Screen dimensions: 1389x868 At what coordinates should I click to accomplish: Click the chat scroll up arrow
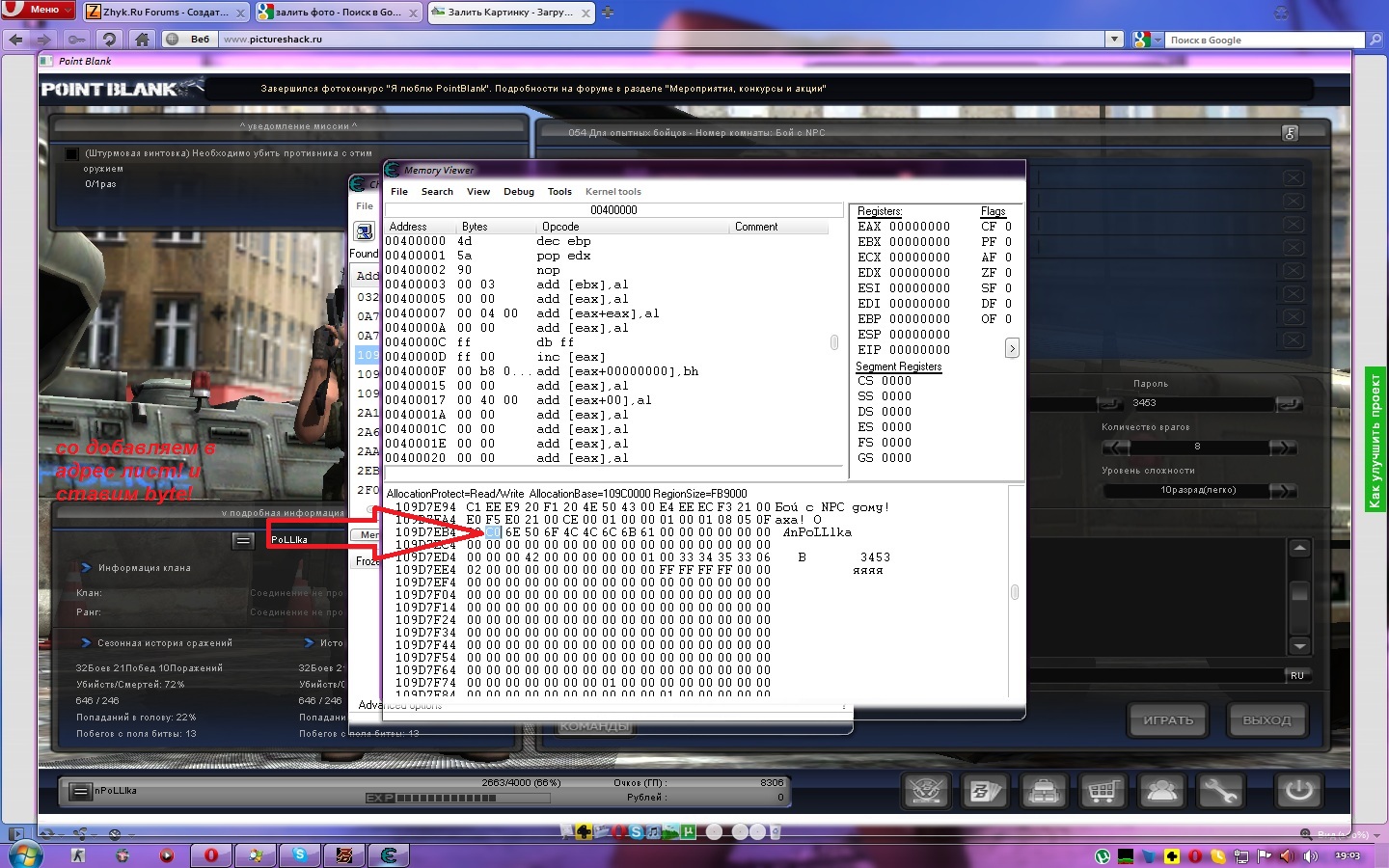point(1299,549)
